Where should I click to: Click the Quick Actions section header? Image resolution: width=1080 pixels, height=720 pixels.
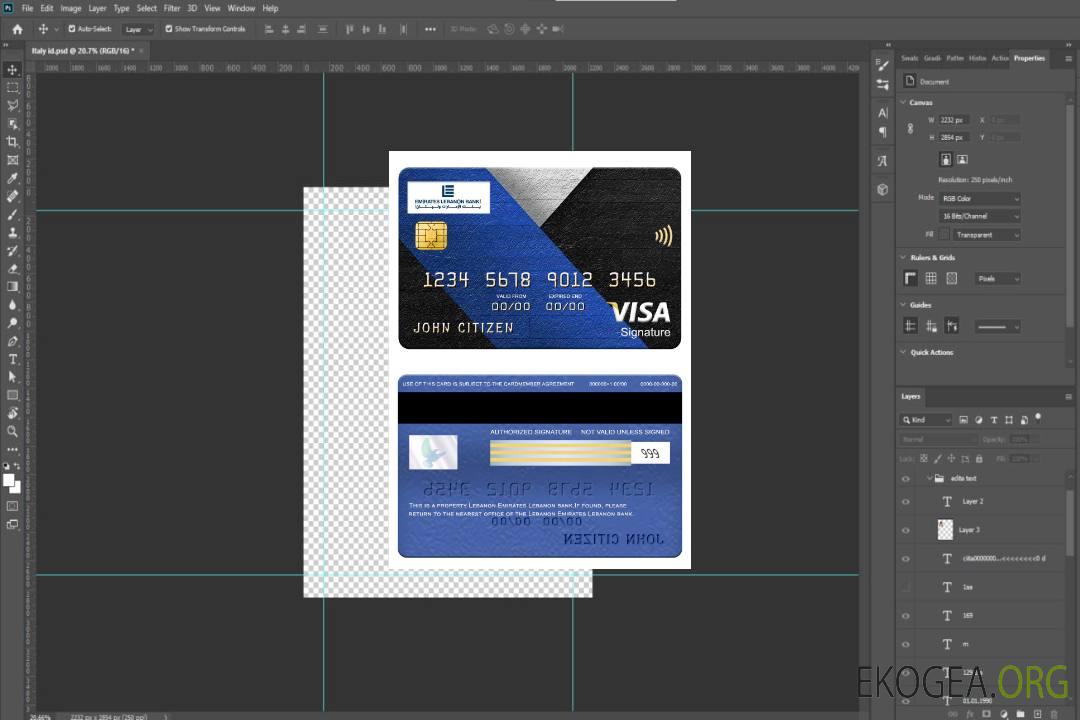[x=931, y=352]
